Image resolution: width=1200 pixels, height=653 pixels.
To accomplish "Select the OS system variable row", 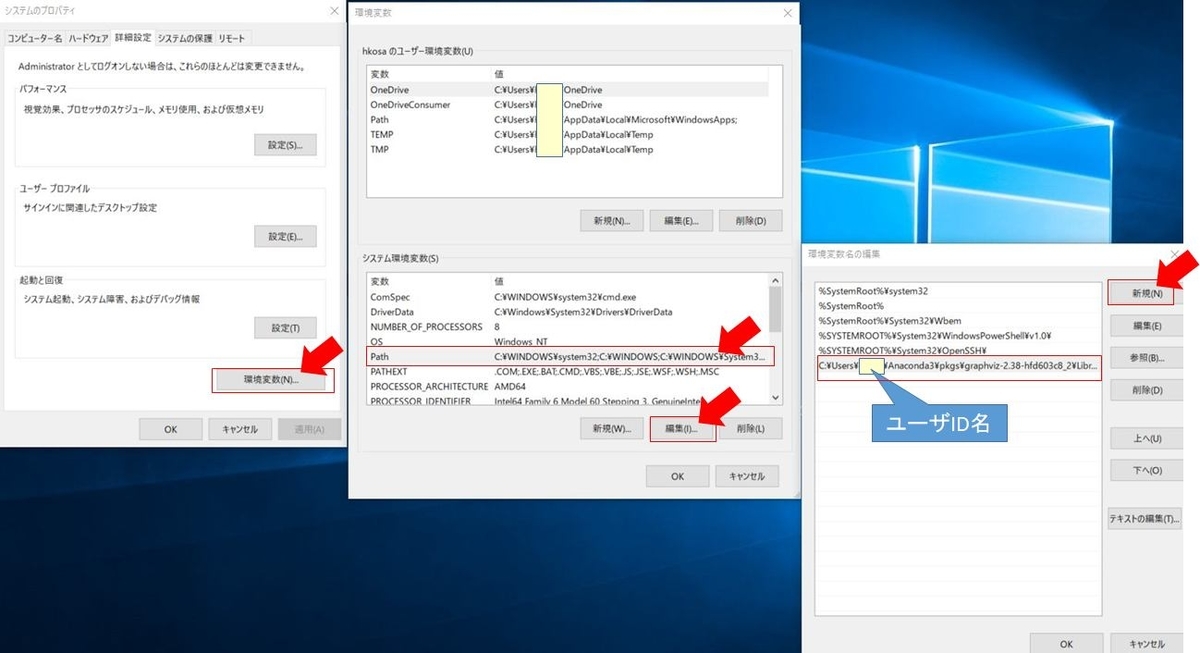I will click(x=567, y=342).
